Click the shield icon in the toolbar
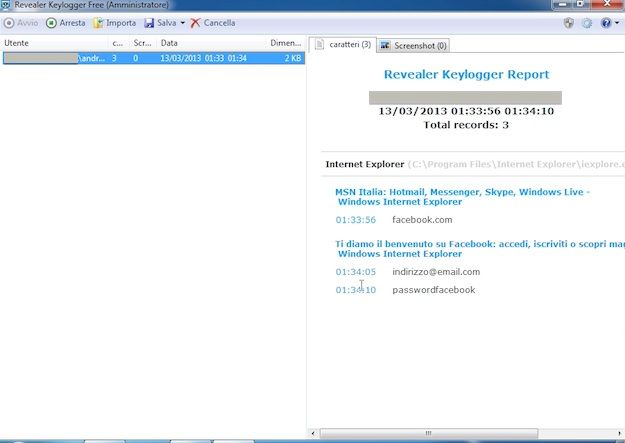 coord(569,23)
